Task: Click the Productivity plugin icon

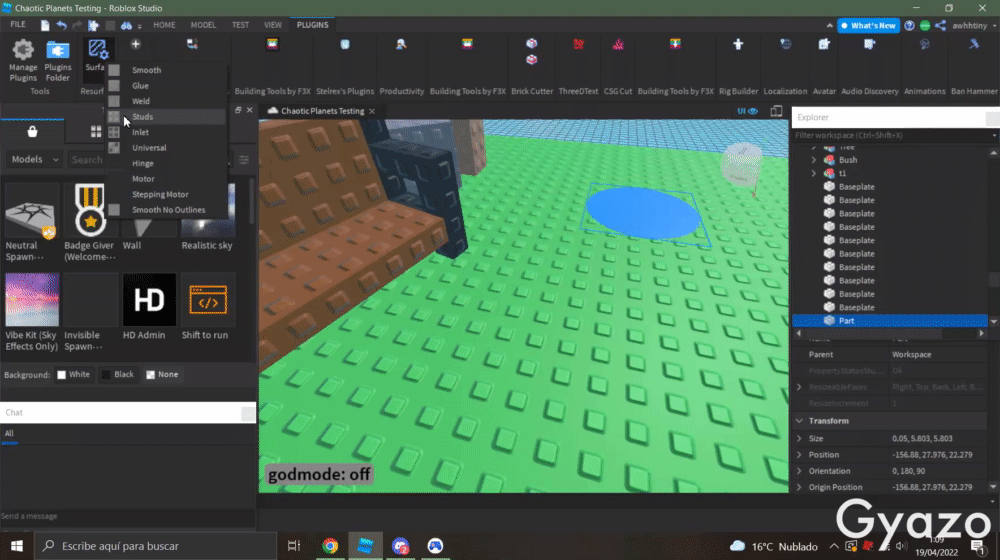Action: (x=401, y=44)
